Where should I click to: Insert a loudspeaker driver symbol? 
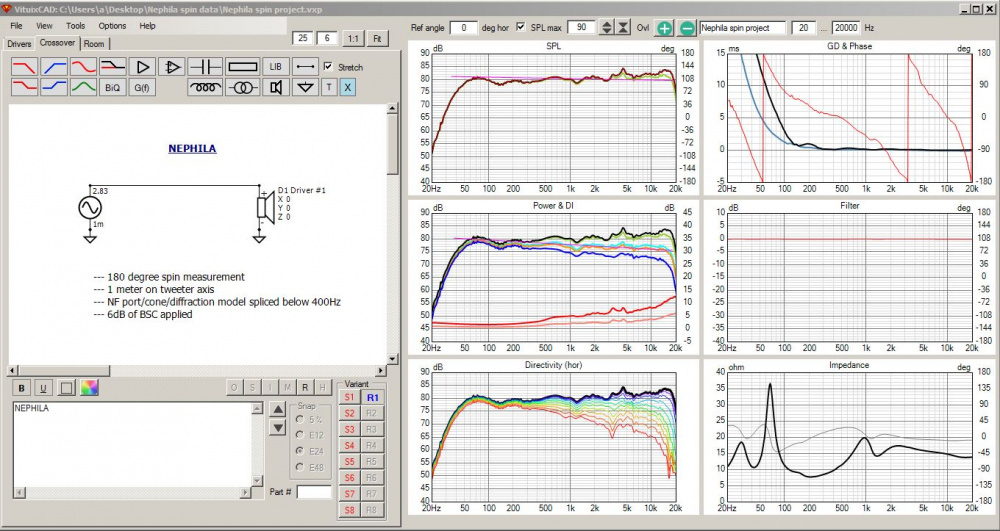click(x=275, y=87)
